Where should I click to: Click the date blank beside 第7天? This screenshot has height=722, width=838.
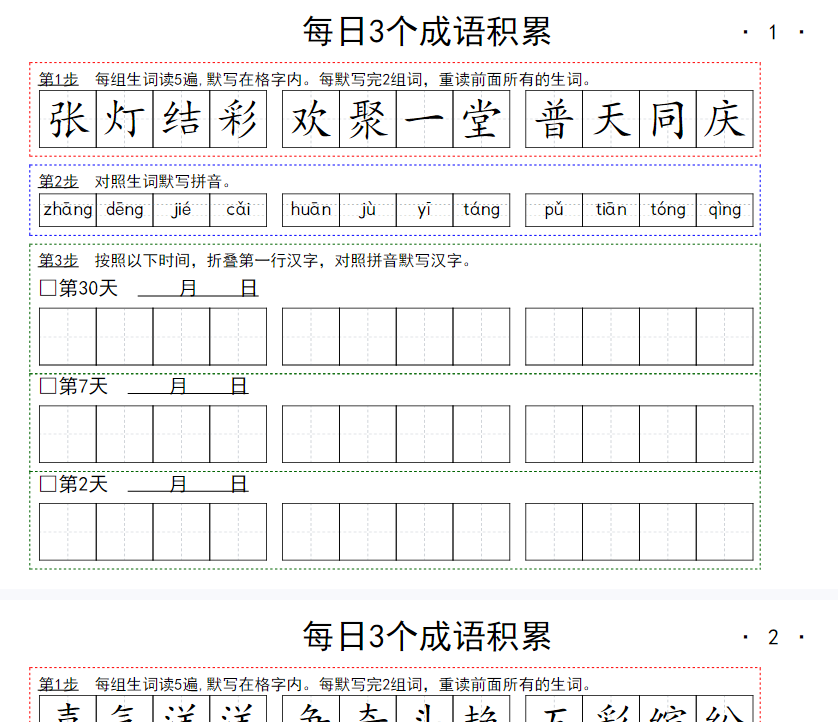coord(188,386)
